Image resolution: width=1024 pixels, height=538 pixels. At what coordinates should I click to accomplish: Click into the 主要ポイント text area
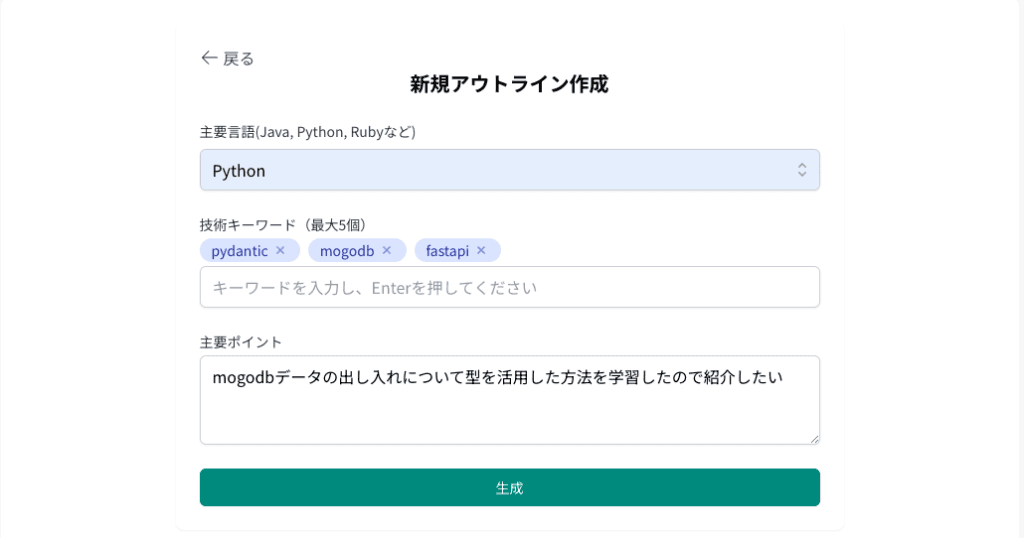tap(509, 410)
